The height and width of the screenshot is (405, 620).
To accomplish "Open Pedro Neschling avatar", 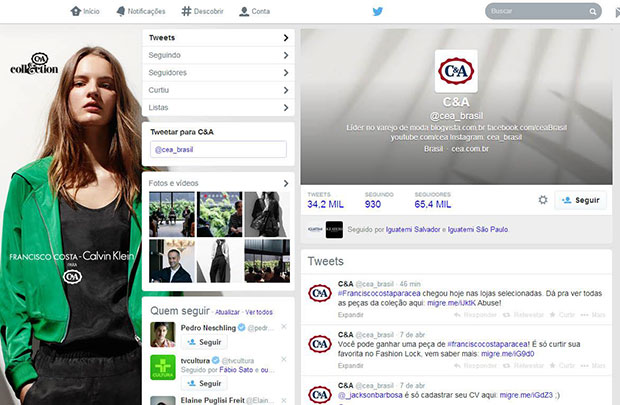I will tap(163, 334).
